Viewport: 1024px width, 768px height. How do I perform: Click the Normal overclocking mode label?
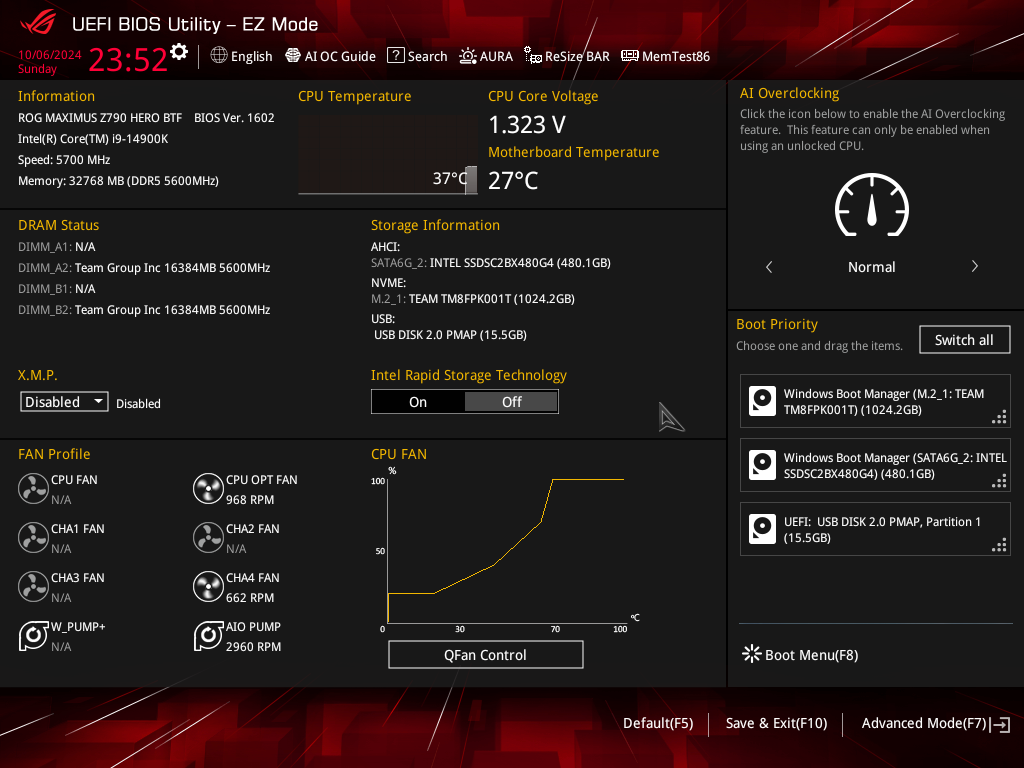tap(872, 267)
